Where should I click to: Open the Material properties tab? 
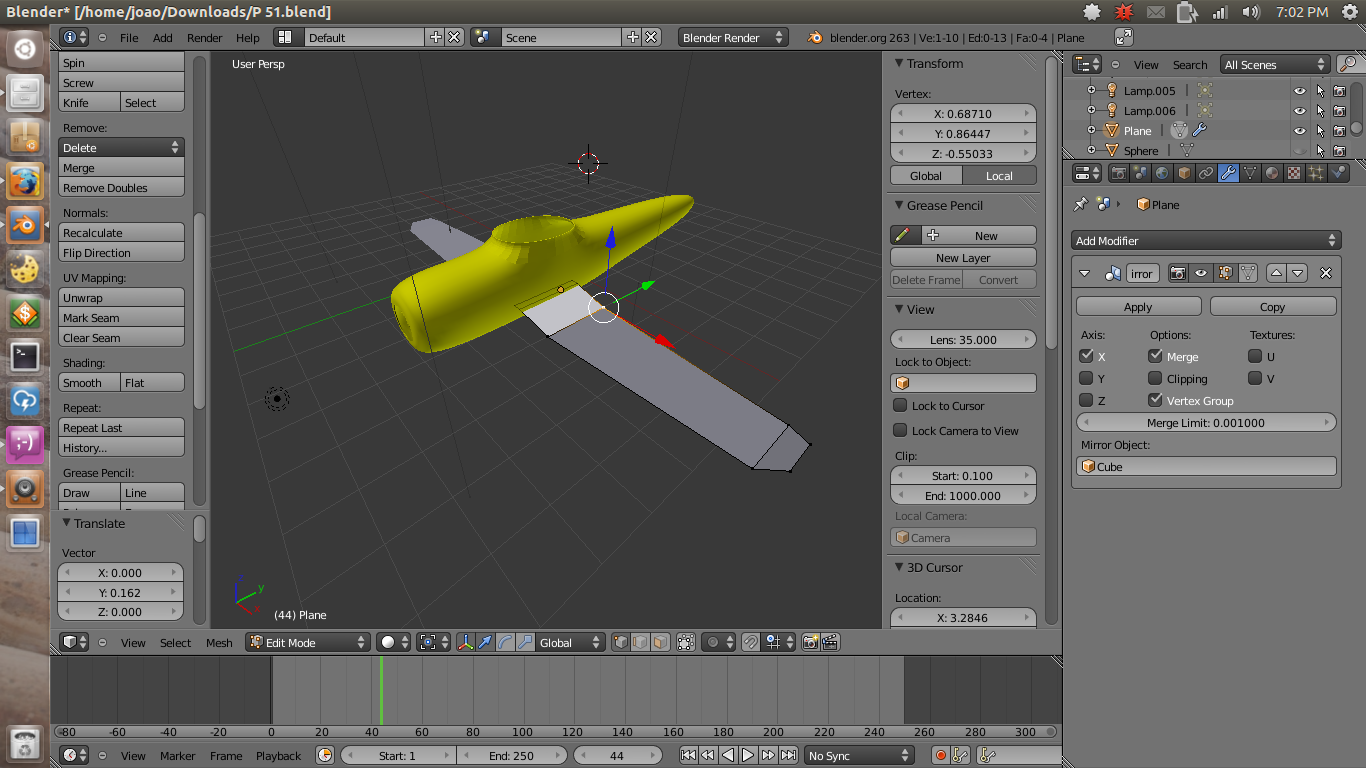tap(1272, 173)
